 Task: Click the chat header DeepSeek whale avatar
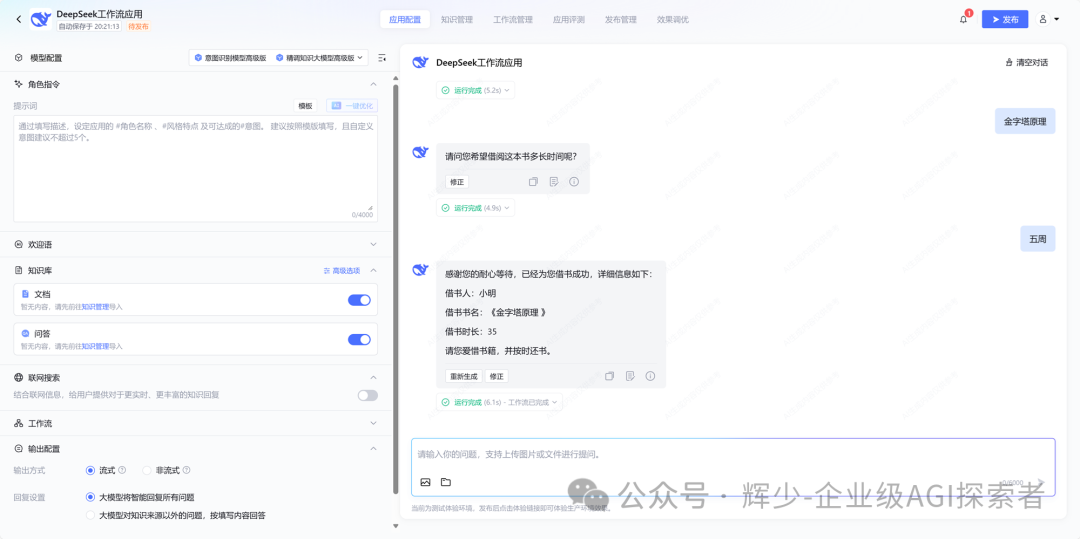tap(420, 63)
